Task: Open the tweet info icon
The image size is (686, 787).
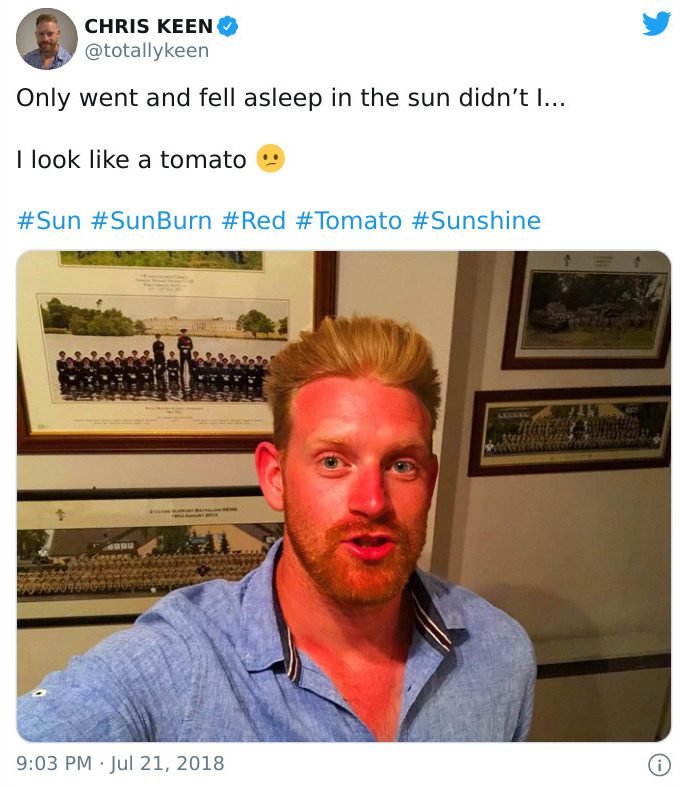Action: coord(659,764)
